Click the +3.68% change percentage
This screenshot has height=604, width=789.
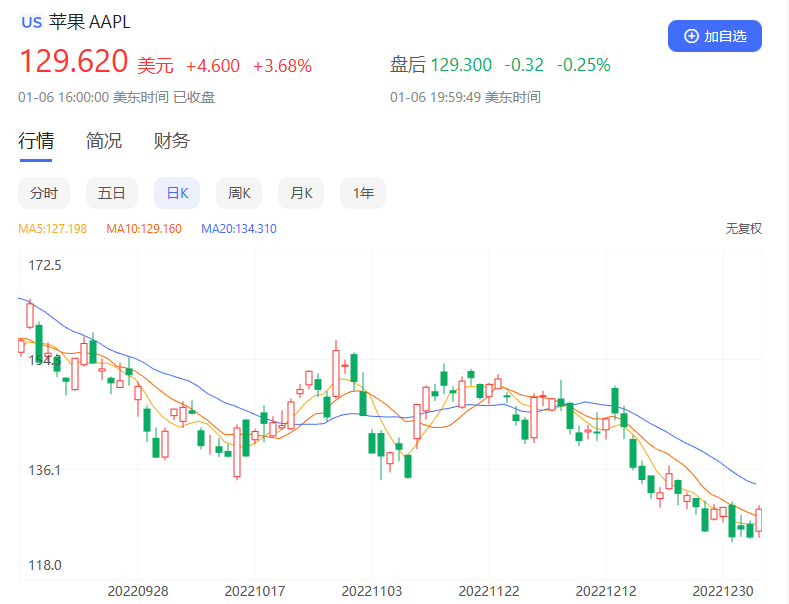click(282, 66)
